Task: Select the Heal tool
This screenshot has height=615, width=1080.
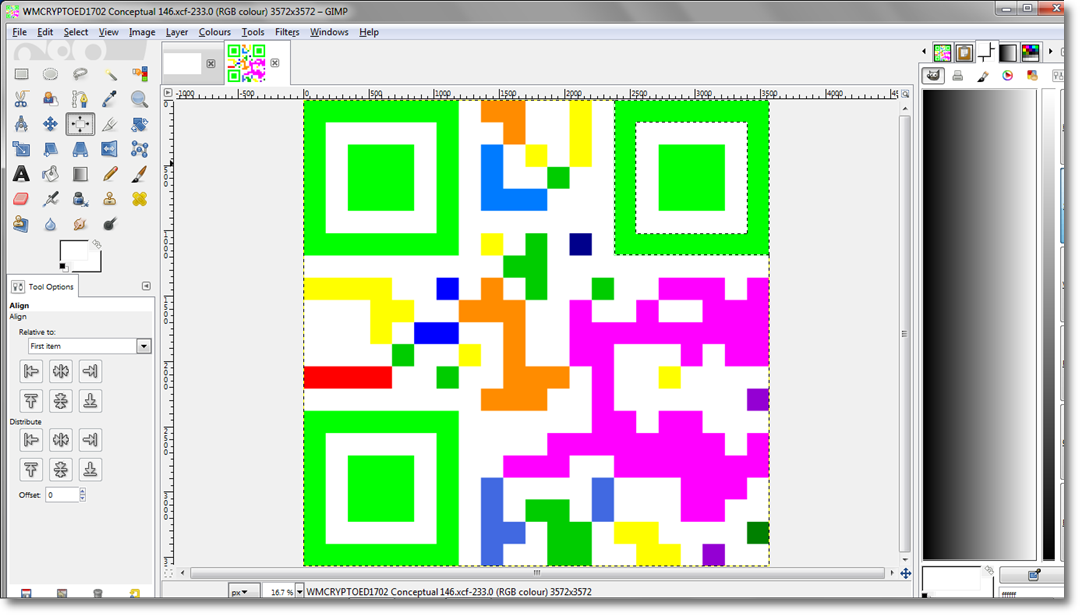Action: 139,199
